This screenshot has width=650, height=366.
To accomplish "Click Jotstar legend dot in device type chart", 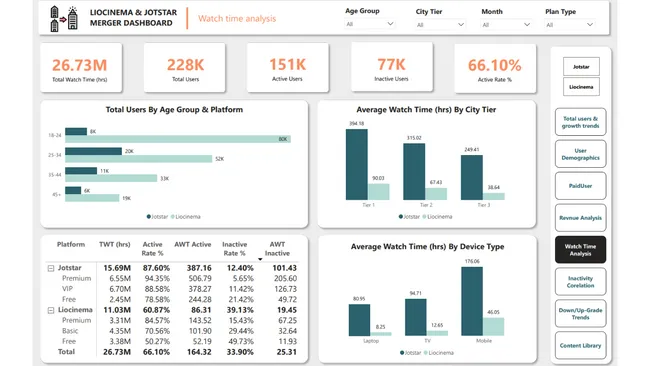I will point(402,353).
